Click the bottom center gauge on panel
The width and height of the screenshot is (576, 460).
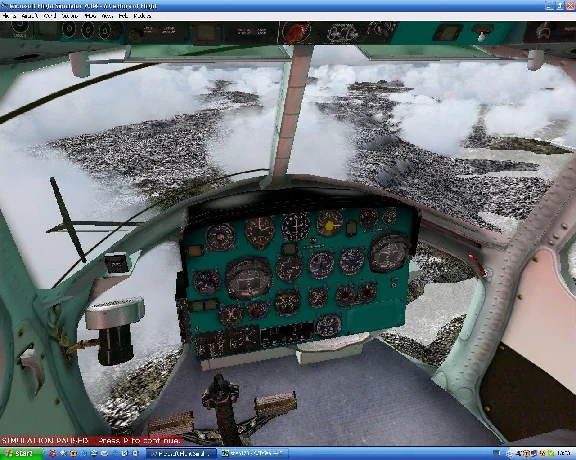coord(328,325)
